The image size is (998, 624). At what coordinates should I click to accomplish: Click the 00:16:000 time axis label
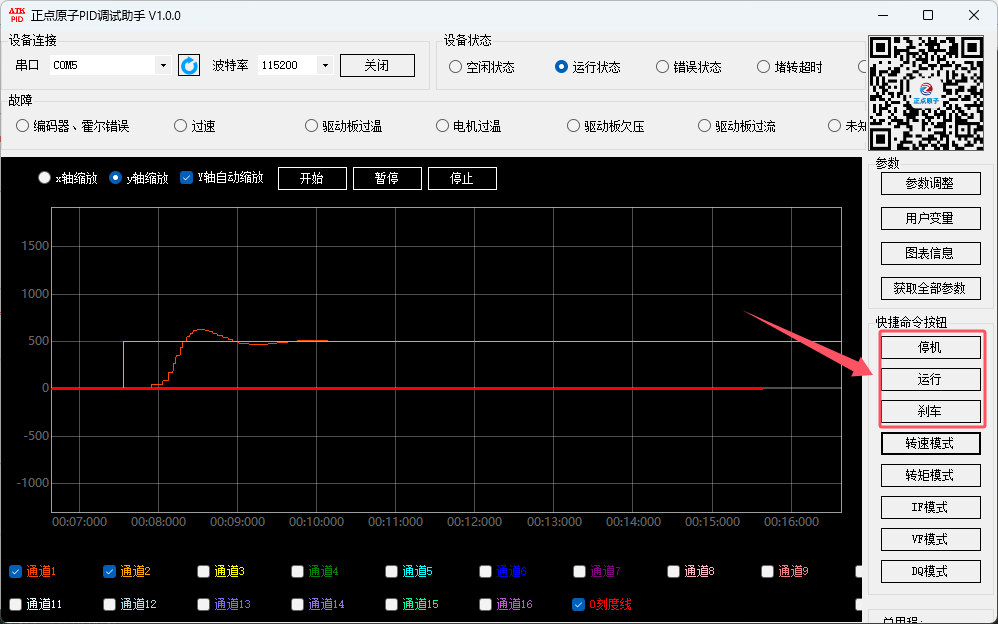click(791, 521)
